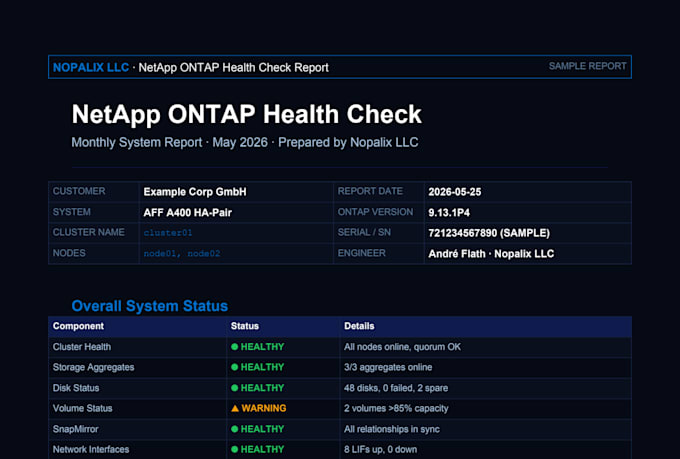680x459 pixels.
Task: Click the CLUSTER NAME field label
Action: pos(88,233)
